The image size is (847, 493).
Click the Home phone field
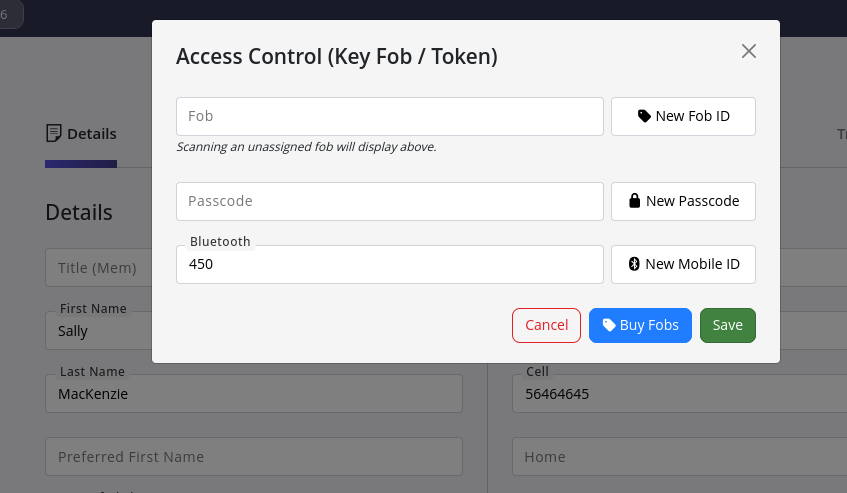(680, 457)
